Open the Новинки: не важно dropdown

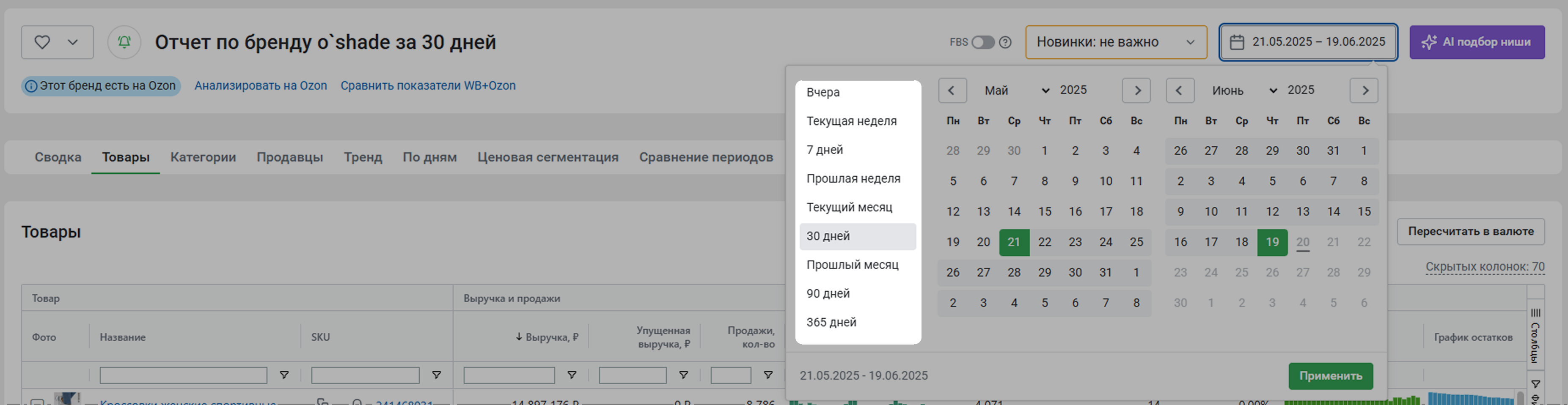pos(1116,42)
